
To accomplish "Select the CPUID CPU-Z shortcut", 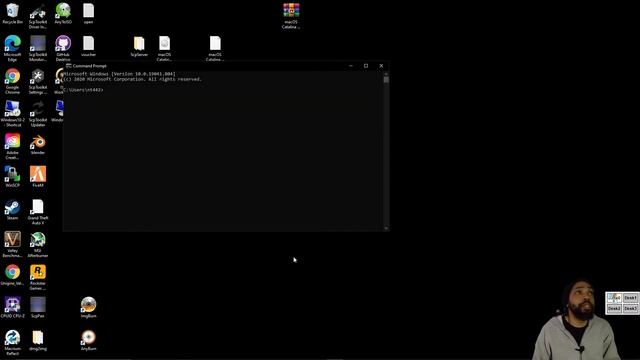I will [12, 308].
